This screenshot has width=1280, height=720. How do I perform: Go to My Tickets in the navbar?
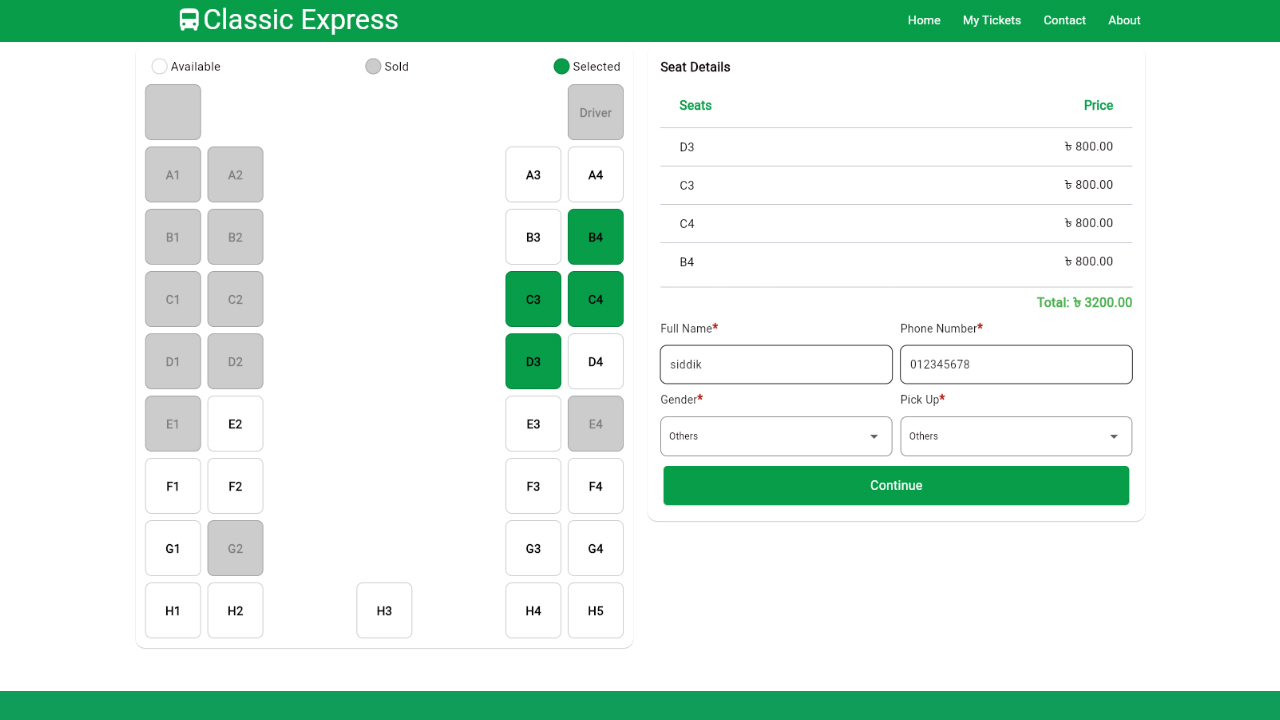[x=991, y=20]
